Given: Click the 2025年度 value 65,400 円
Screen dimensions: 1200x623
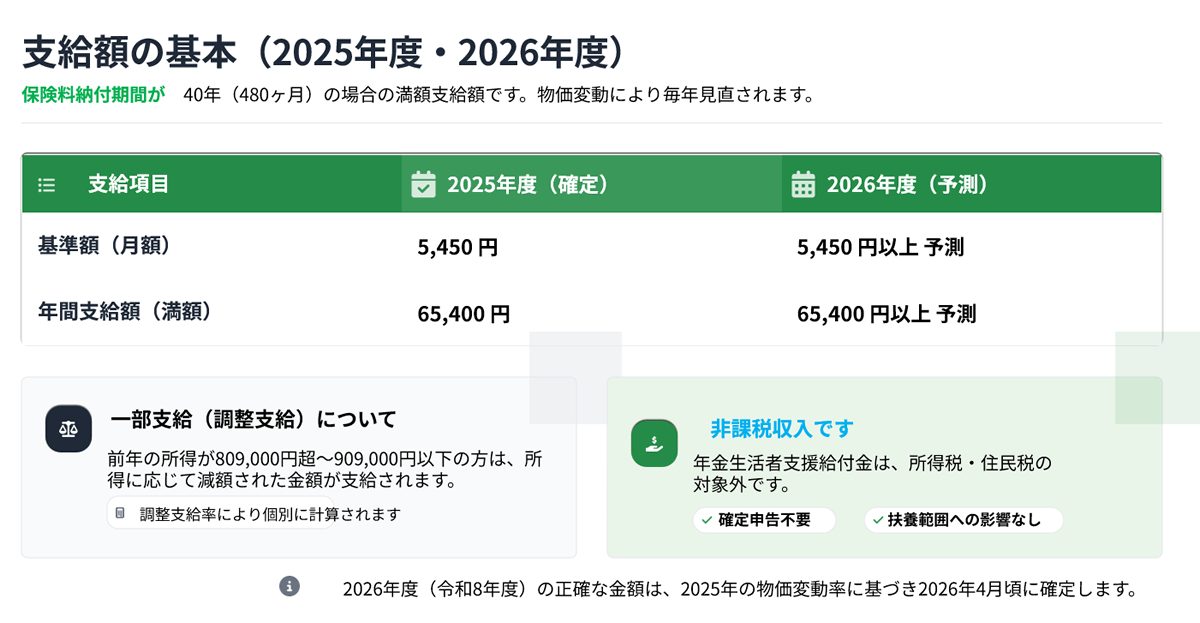Looking at the screenshot, I should coord(463,314).
